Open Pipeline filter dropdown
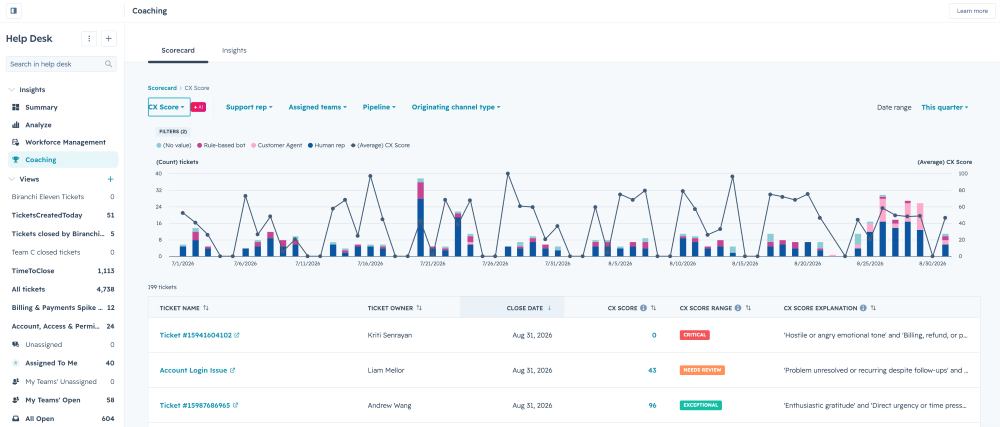 (x=379, y=108)
